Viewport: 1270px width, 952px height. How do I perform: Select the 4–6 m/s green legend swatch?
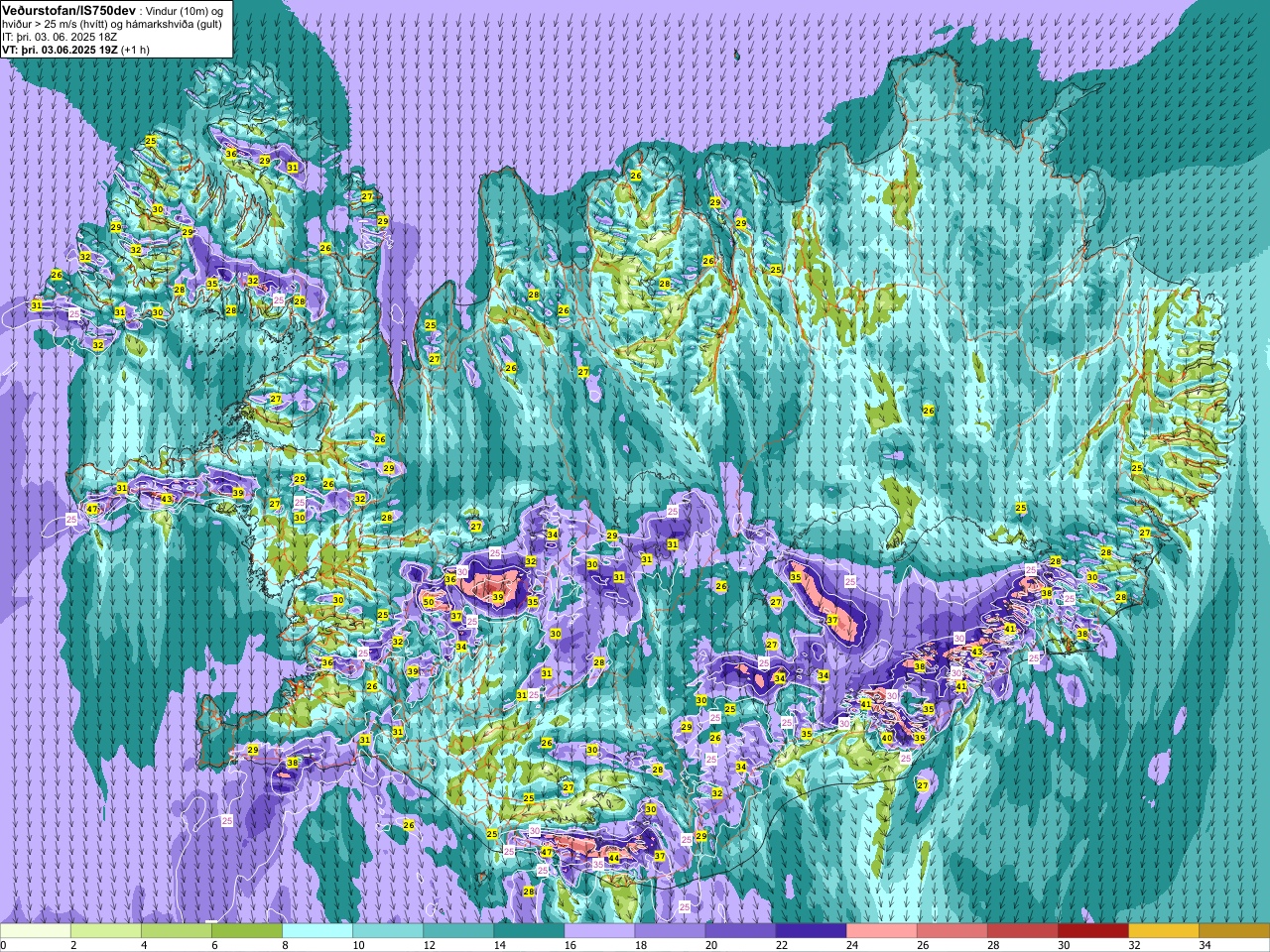point(177,931)
